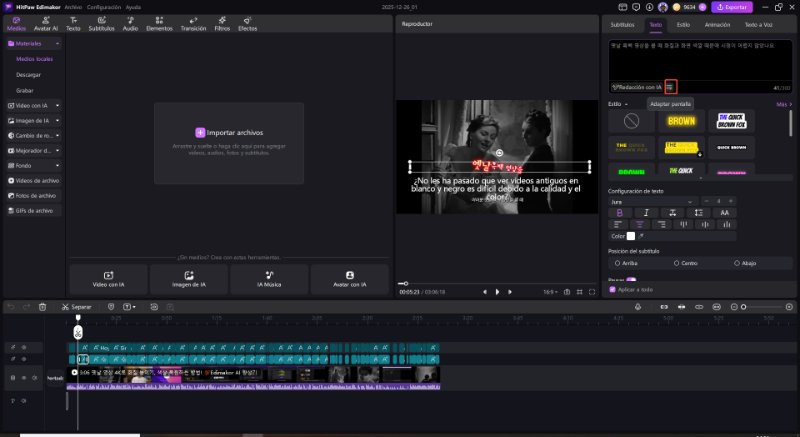Open the Filtros tool
The image size is (800, 437).
coord(222,24)
